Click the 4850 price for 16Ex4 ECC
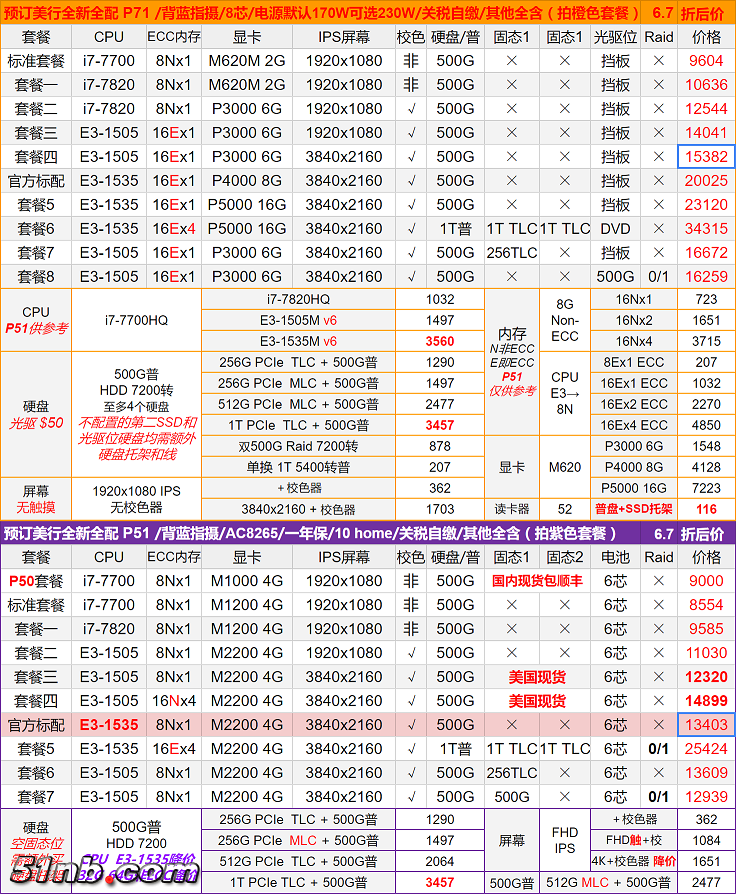 coord(706,425)
